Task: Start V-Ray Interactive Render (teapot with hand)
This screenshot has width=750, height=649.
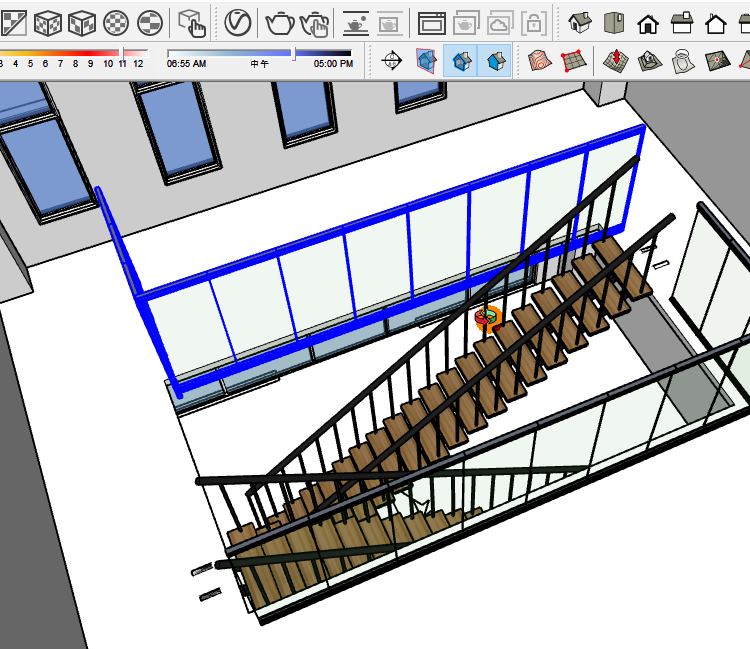Action: [x=314, y=23]
